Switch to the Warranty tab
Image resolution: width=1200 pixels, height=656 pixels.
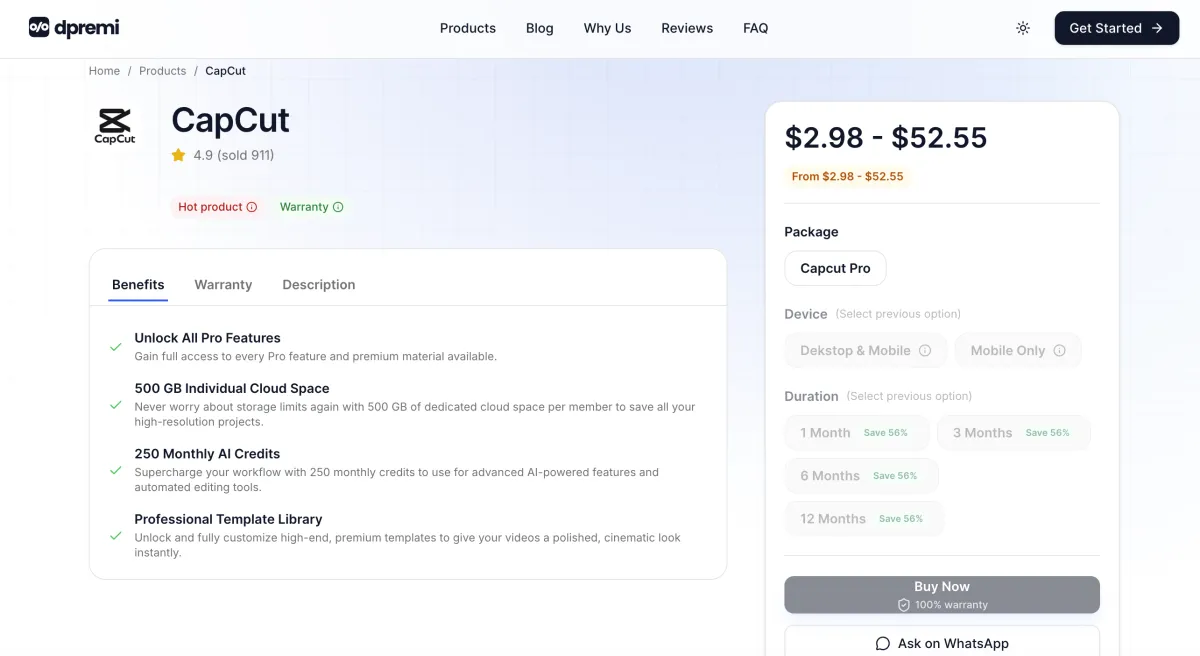pyautogui.click(x=223, y=284)
